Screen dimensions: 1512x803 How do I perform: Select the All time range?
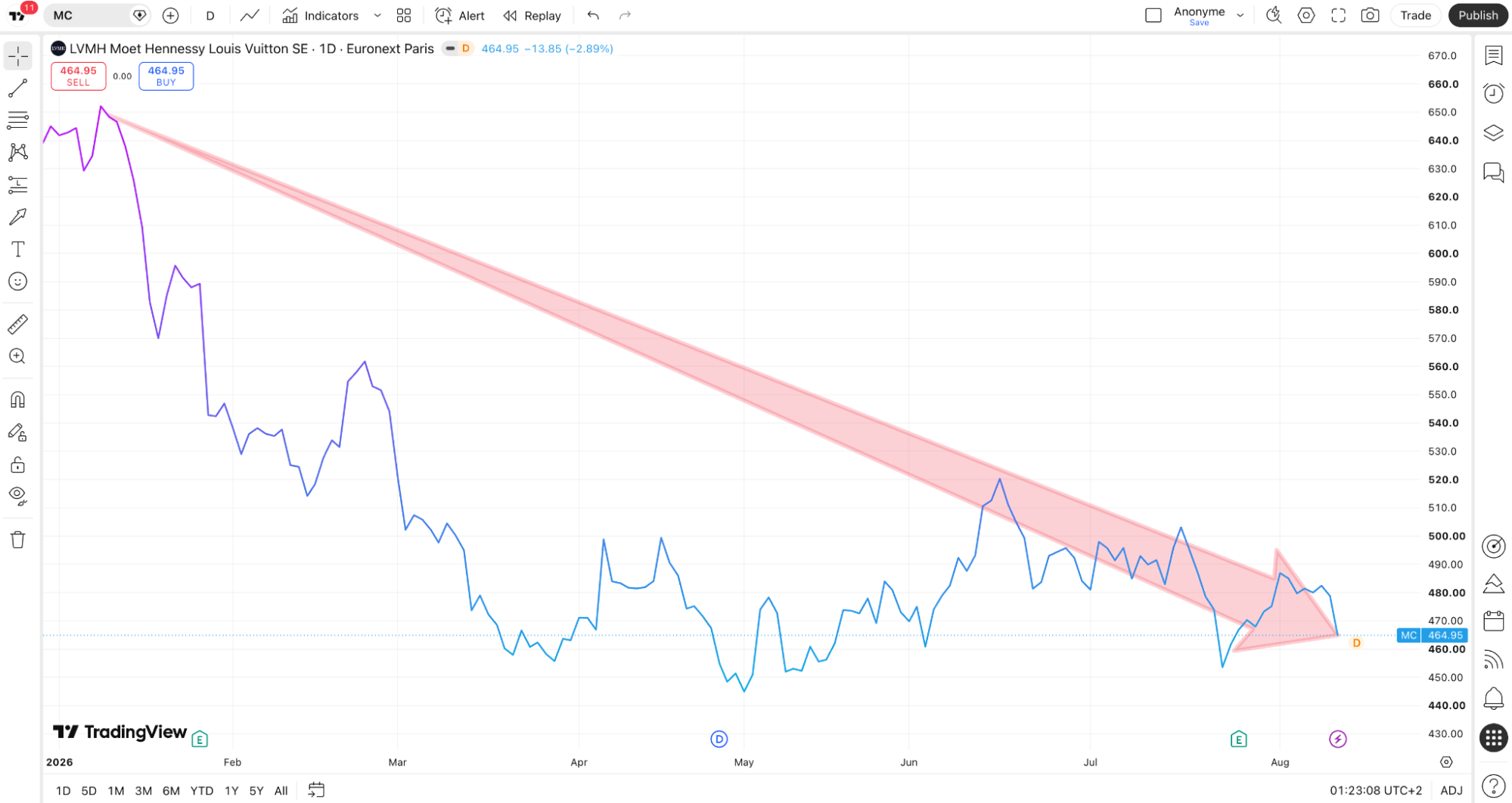tap(281, 791)
